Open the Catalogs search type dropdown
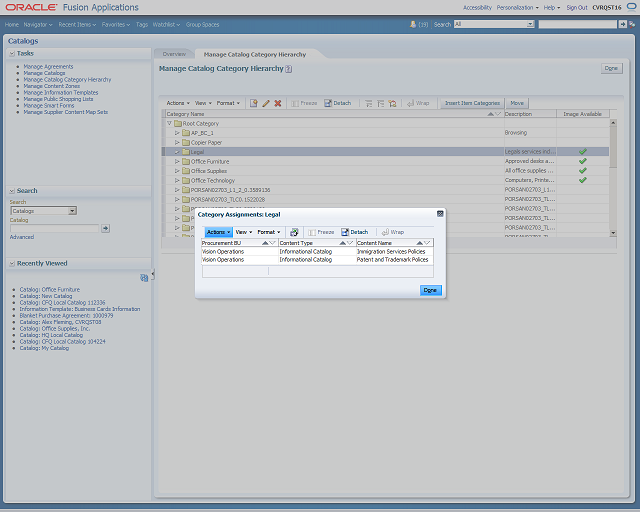This screenshot has width=640, height=512. click(x=72, y=211)
